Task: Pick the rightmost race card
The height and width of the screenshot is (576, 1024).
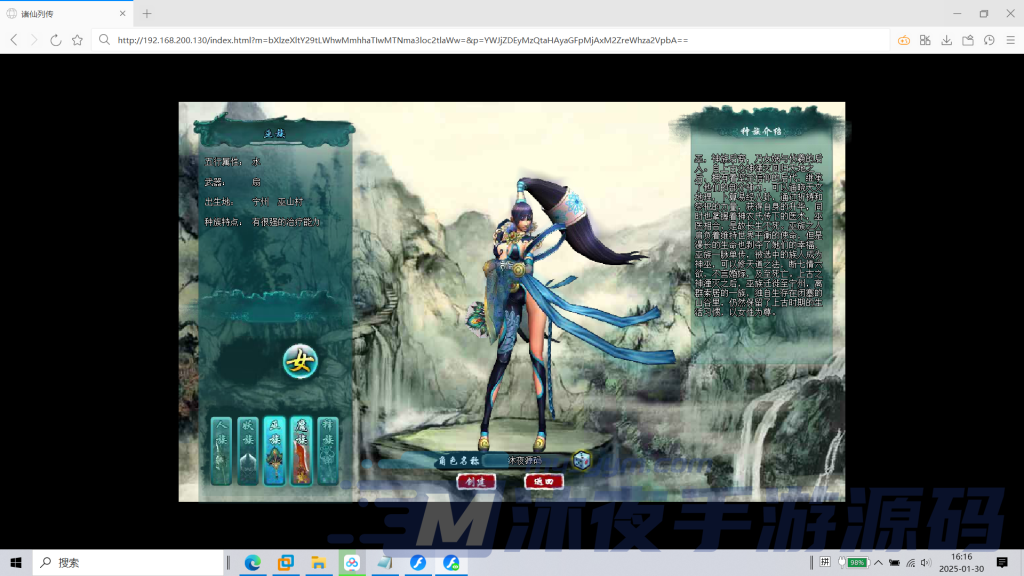Action: [327, 451]
